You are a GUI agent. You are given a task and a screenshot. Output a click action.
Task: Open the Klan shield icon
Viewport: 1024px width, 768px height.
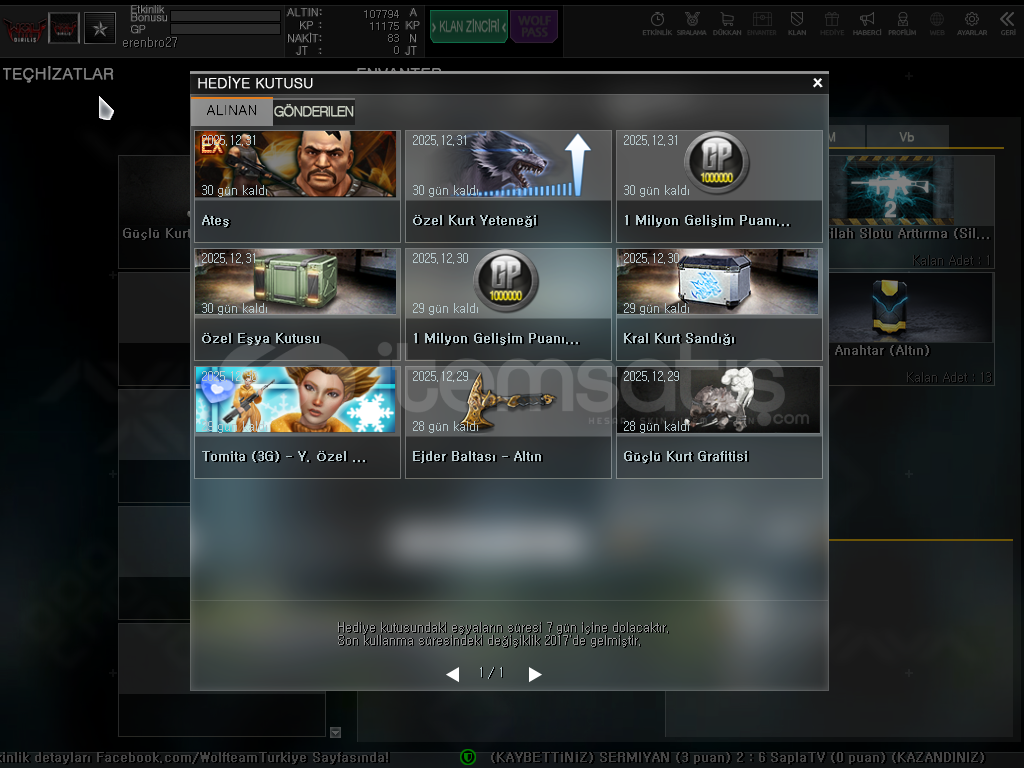797,24
